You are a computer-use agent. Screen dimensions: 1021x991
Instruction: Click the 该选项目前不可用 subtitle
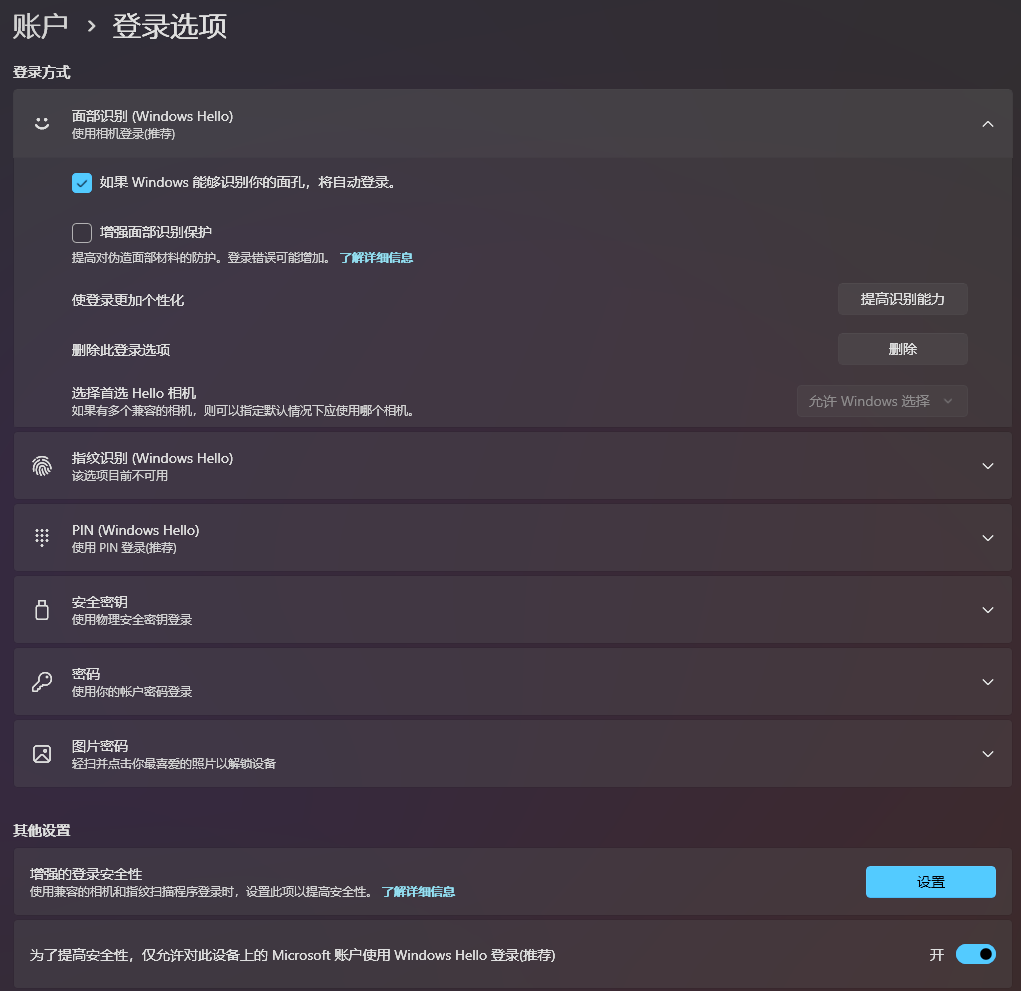pos(120,476)
